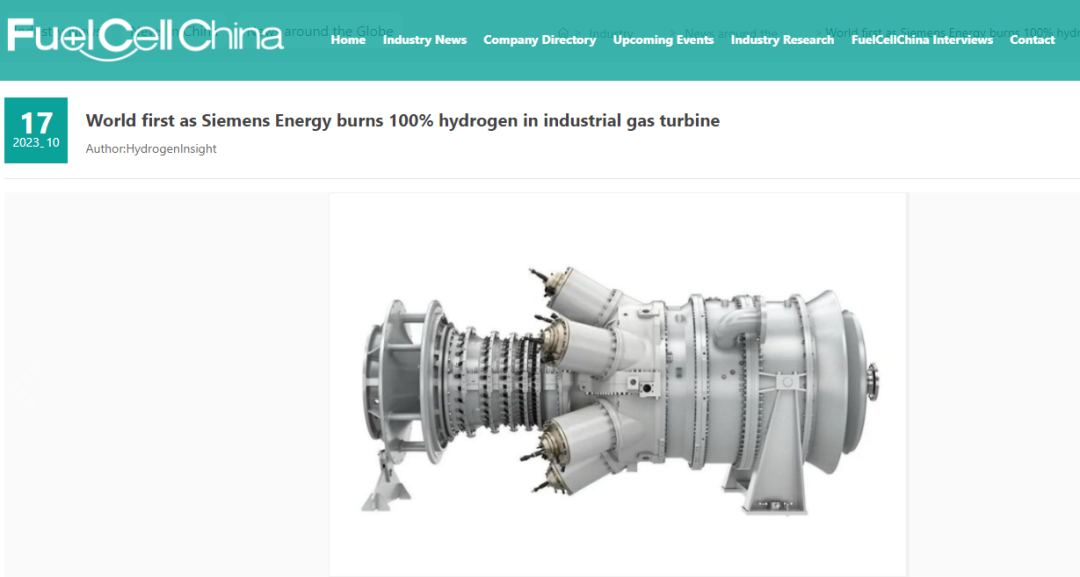Screen dimensions: 1080x577
Task: Click the day number 17 in date badge
Action: (36, 123)
